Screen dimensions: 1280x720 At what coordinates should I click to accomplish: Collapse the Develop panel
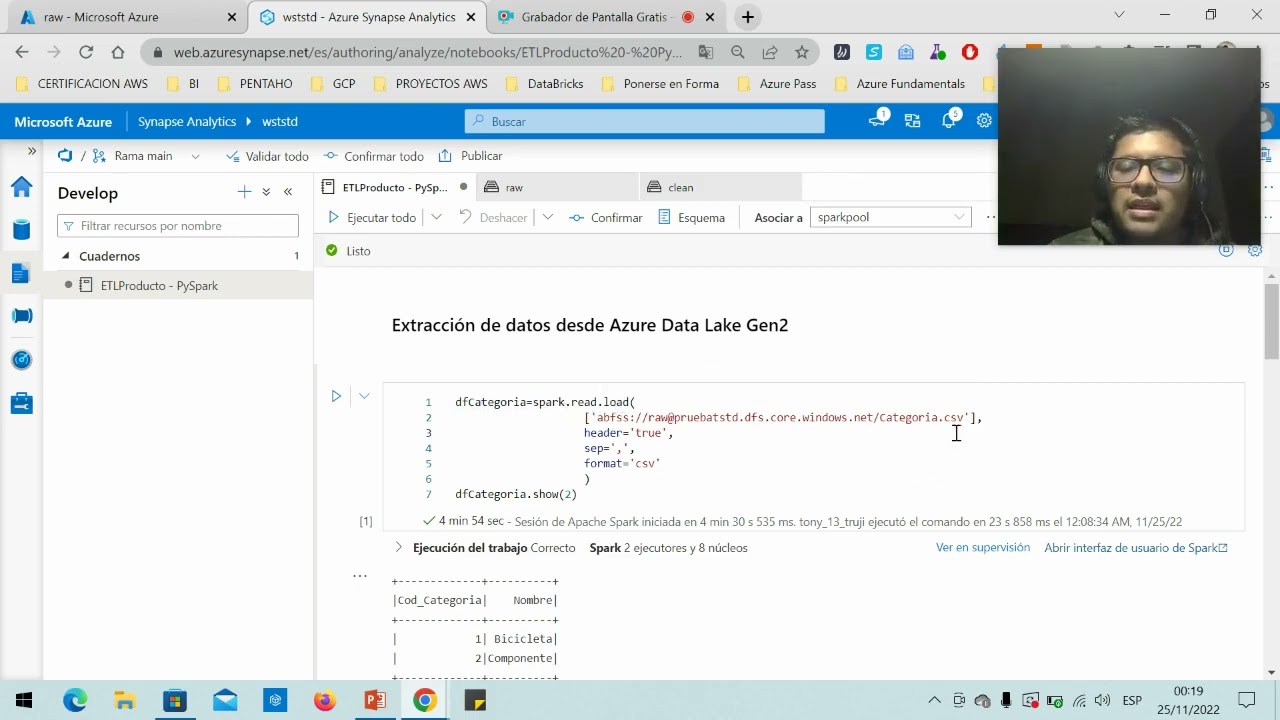click(288, 192)
